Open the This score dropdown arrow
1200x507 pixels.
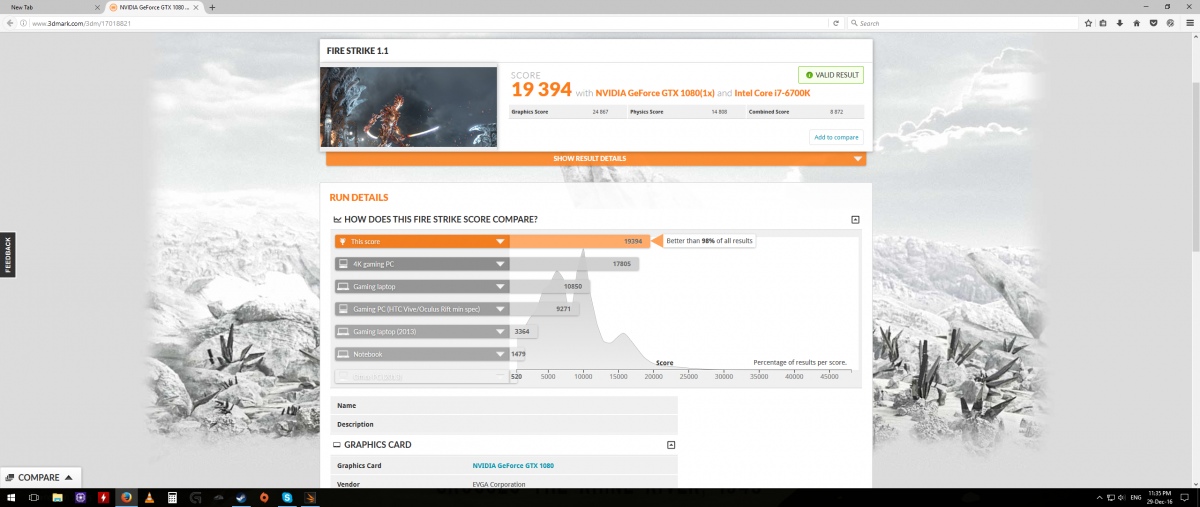500,241
